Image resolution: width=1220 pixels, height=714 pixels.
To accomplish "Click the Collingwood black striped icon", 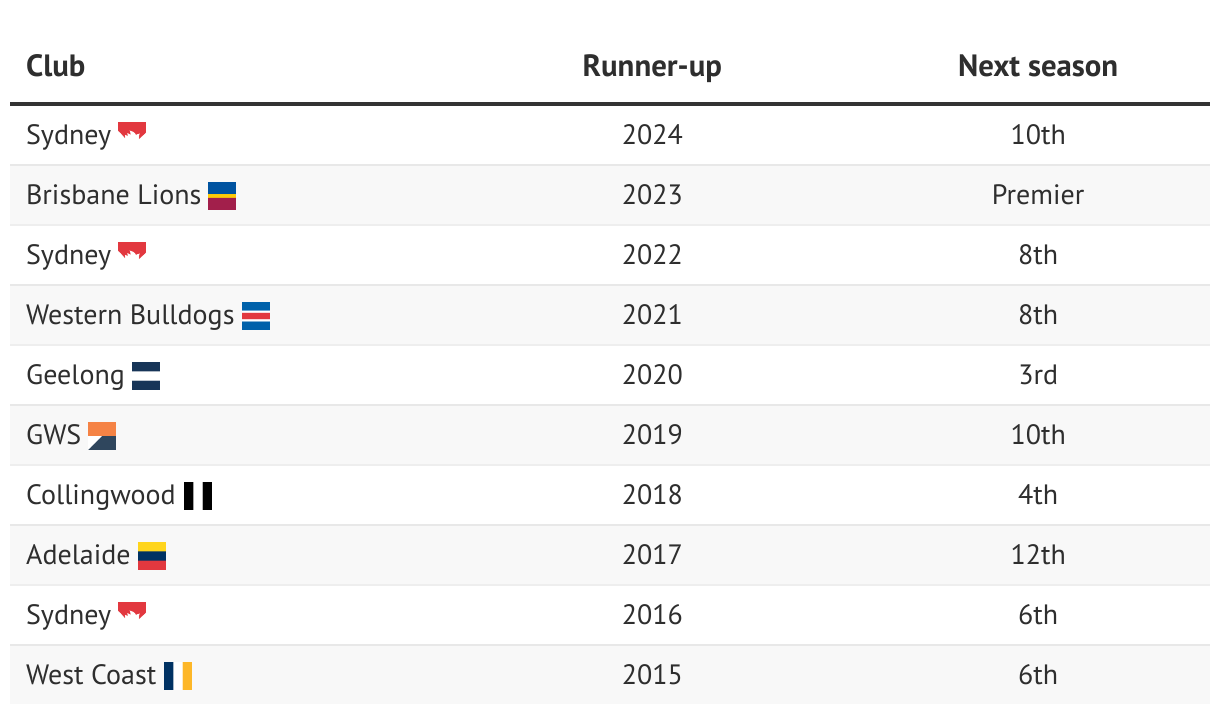I will coord(198,495).
